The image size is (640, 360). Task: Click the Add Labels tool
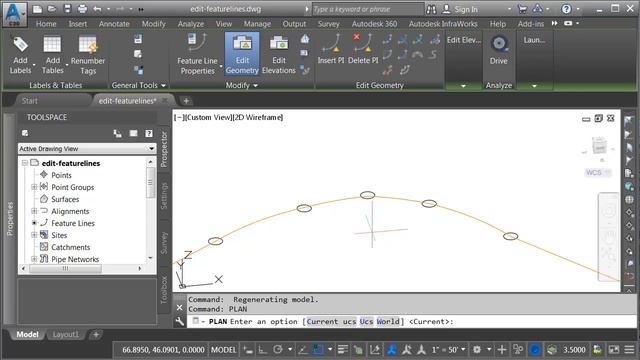point(20,55)
